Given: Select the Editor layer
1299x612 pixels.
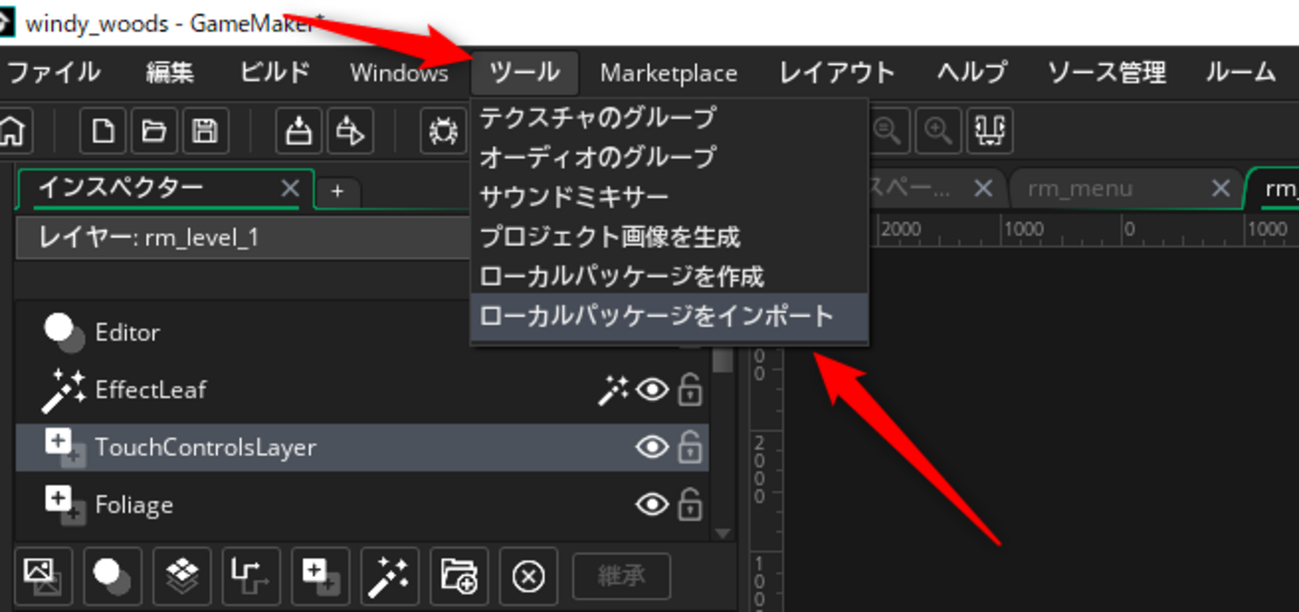Looking at the screenshot, I should coord(362,332).
